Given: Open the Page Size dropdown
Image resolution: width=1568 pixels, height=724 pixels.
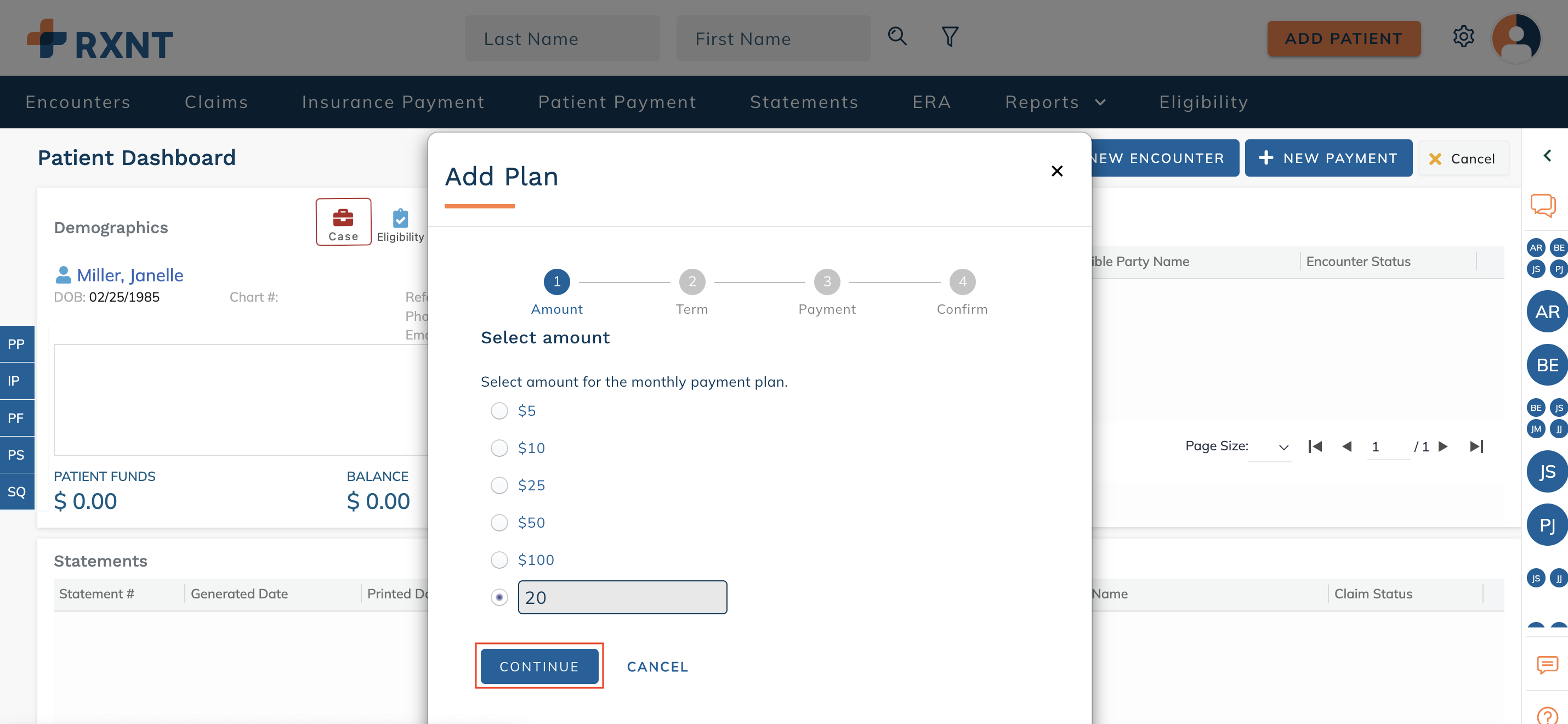Looking at the screenshot, I should (1270, 447).
